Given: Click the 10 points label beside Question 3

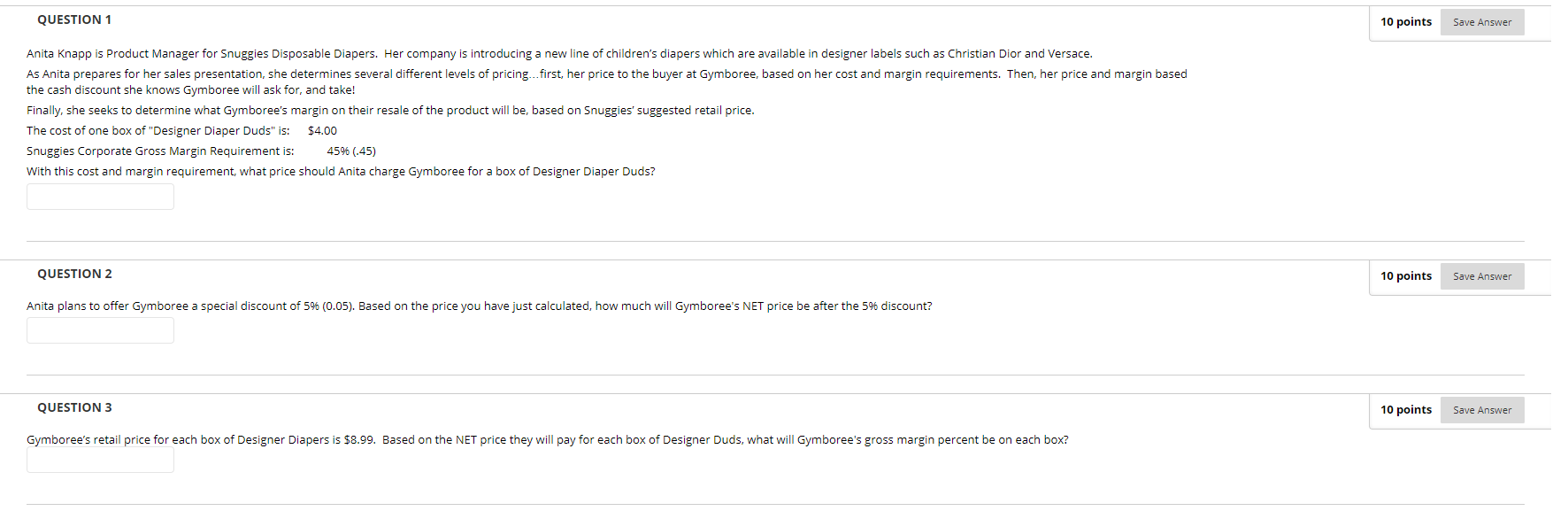Looking at the screenshot, I should point(1406,409).
